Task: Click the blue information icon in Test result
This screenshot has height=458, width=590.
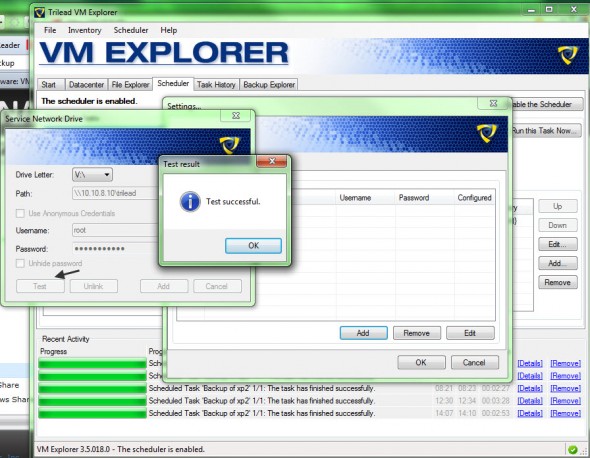Action: point(190,202)
